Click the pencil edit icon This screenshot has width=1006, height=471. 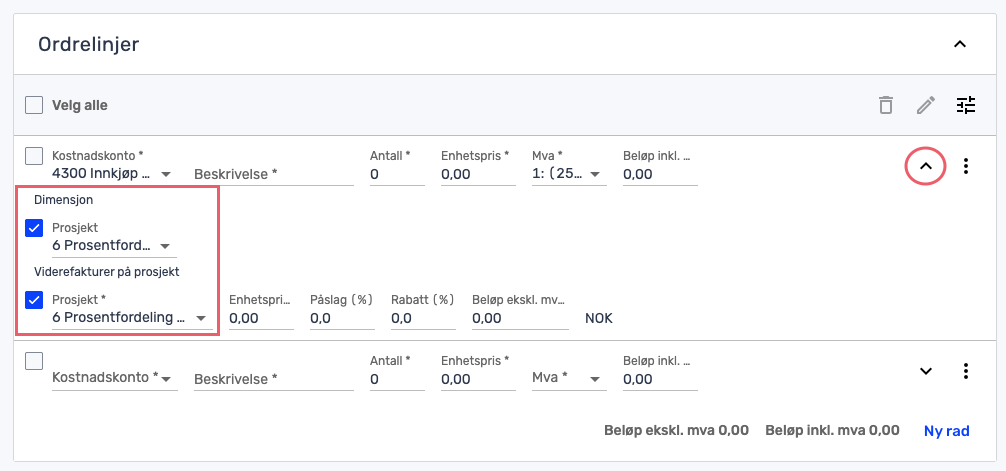(x=926, y=105)
